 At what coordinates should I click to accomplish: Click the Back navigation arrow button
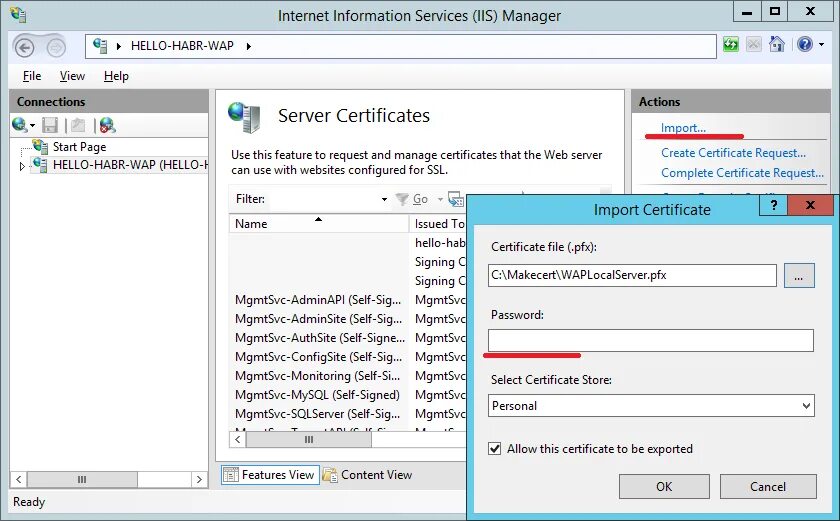(26, 47)
